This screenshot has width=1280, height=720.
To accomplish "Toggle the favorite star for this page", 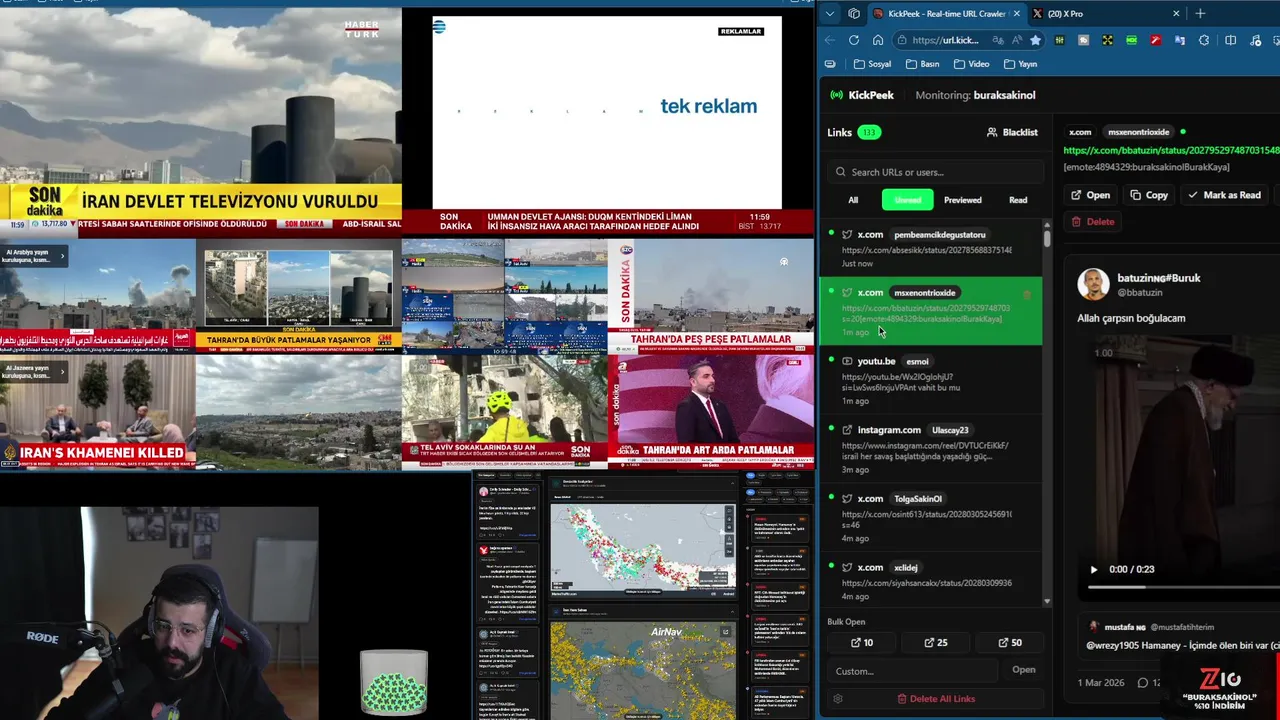I will click(1035, 40).
